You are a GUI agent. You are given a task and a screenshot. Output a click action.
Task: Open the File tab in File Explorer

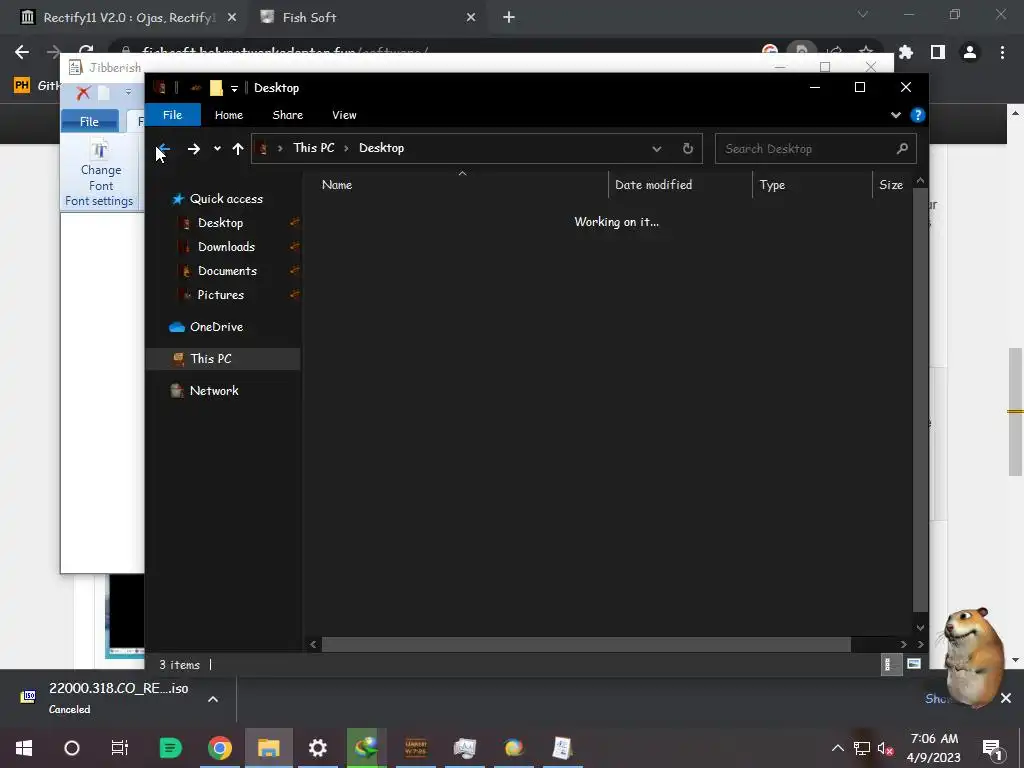coord(172,115)
